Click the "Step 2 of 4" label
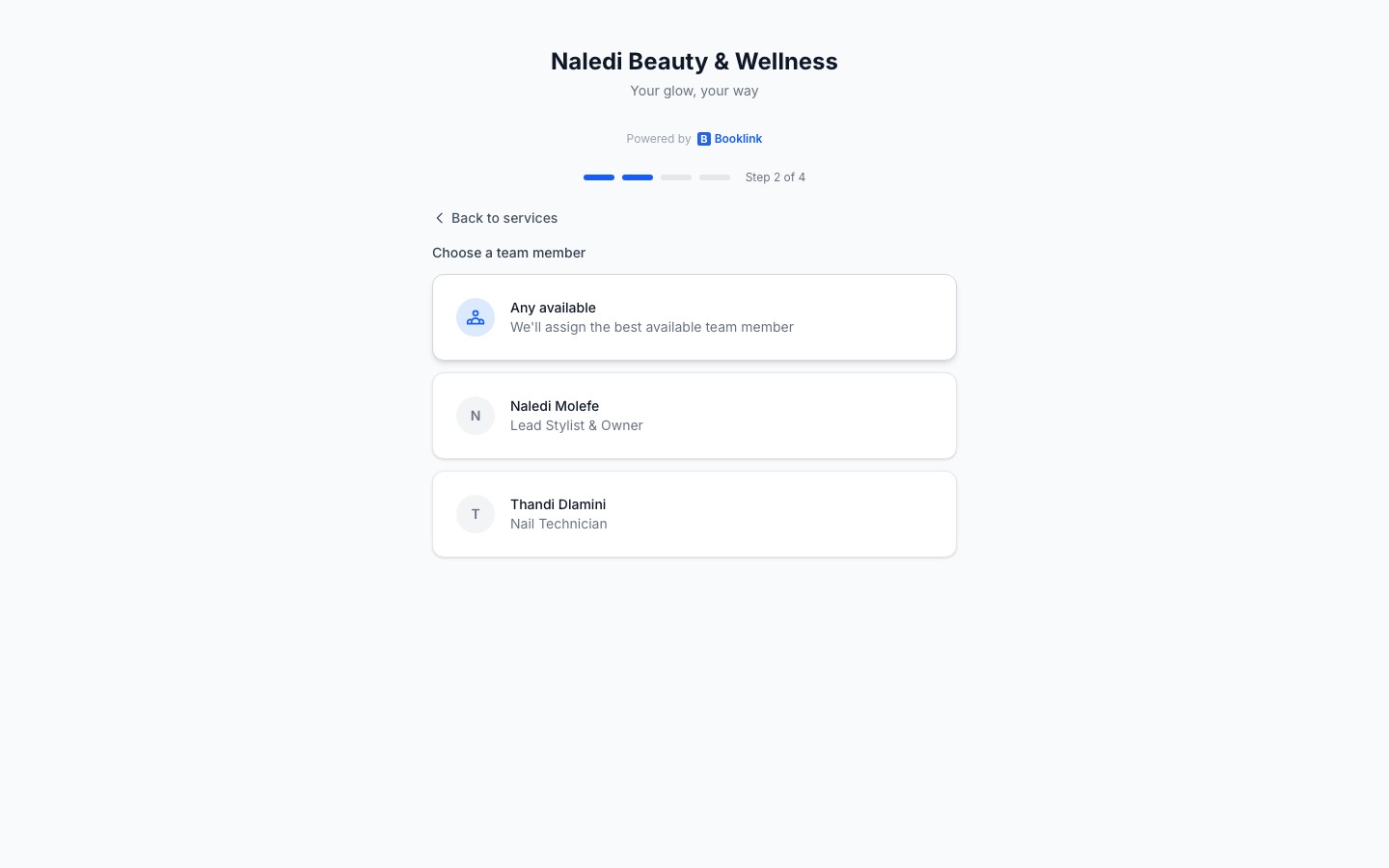Viewport: 1389px width, 868px height. (775, 177)
